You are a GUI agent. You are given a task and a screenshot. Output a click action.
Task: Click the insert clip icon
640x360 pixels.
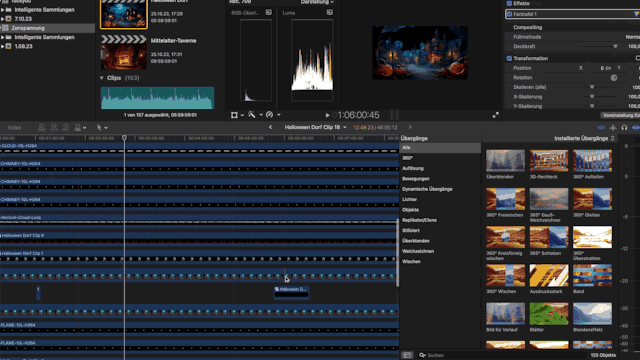coord(53,128)
